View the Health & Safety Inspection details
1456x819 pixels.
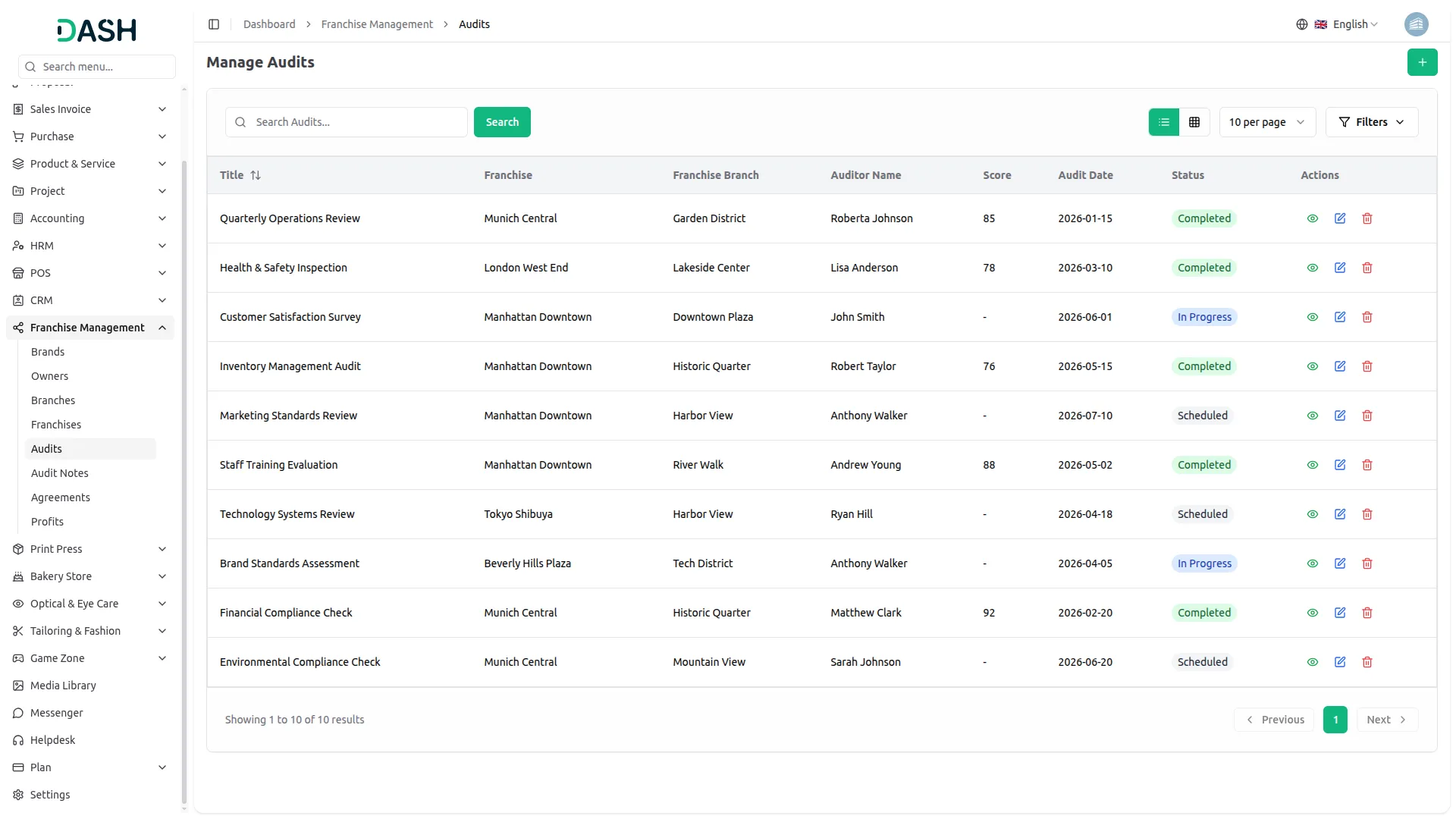pos(1312,268)
